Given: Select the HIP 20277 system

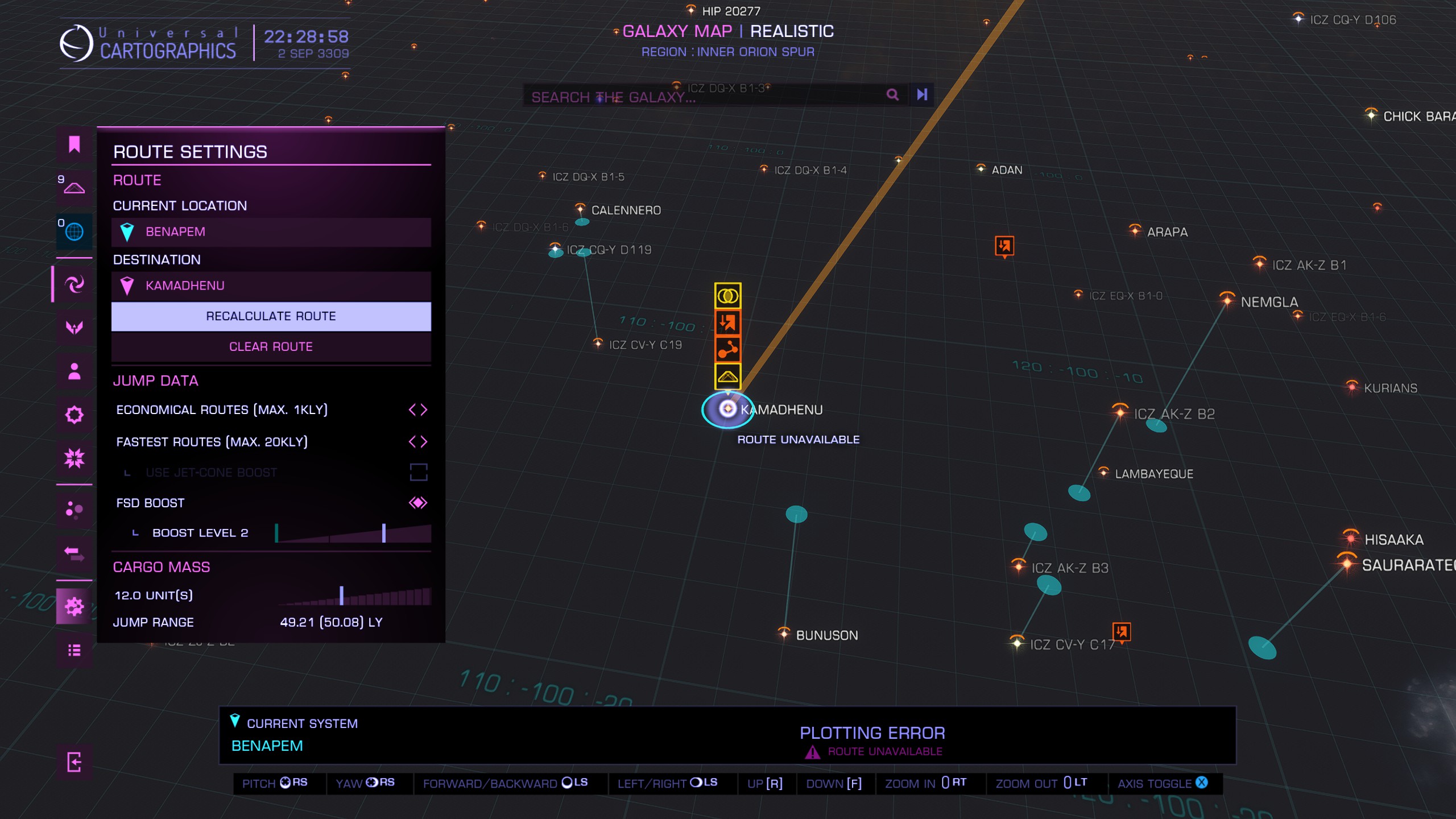Looking at the screenshot, I should pos(690,10).
